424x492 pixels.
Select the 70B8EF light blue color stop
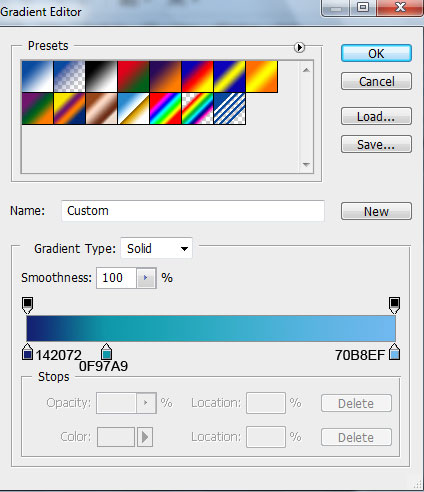pyautogui.click(x=394, y=352)
